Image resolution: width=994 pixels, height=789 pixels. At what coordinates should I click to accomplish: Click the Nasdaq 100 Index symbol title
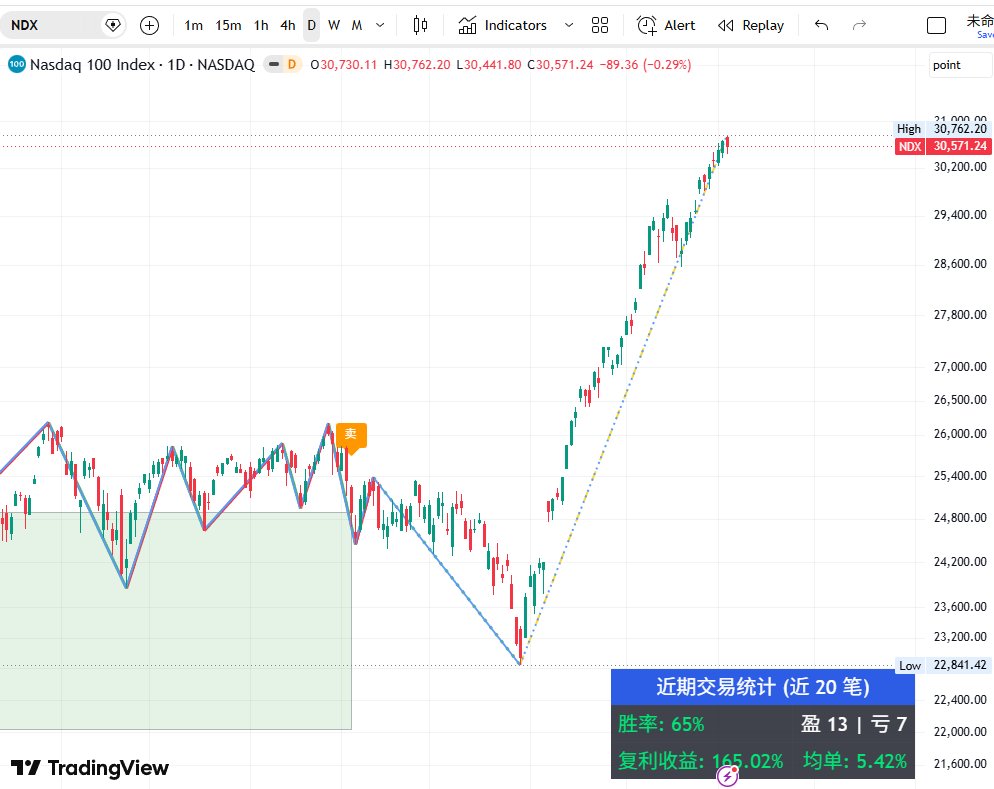click(x=142, y=65)
